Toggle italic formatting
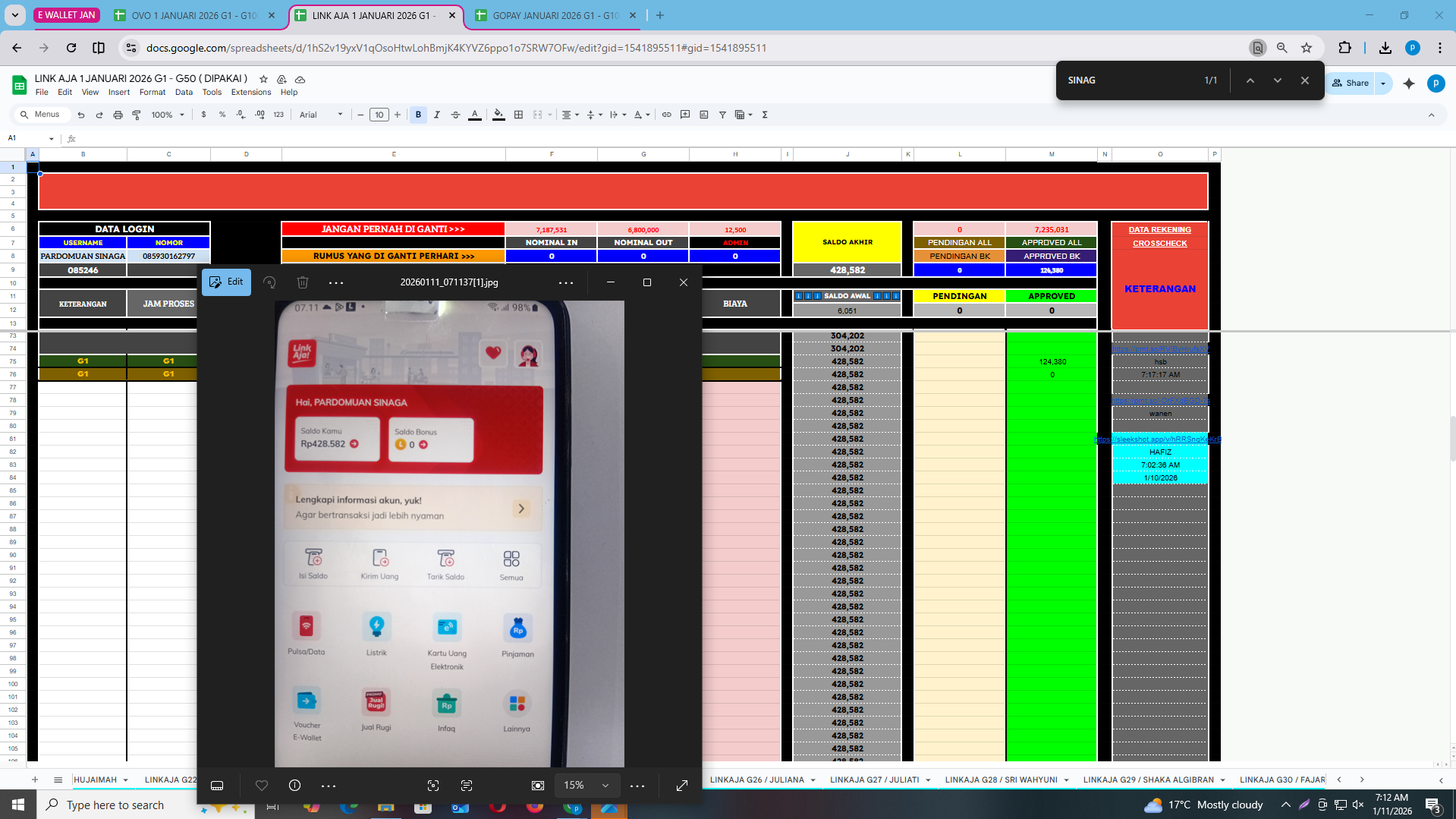1456x819 pixels. (437, 115)
